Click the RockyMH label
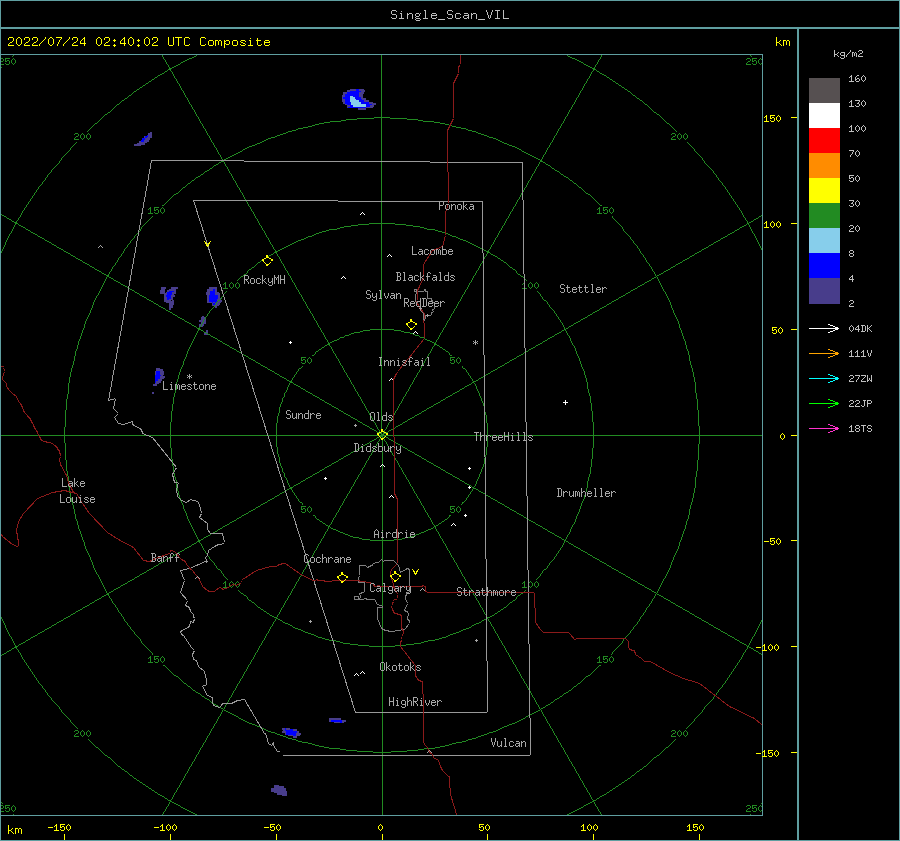 tap(264, 280)
